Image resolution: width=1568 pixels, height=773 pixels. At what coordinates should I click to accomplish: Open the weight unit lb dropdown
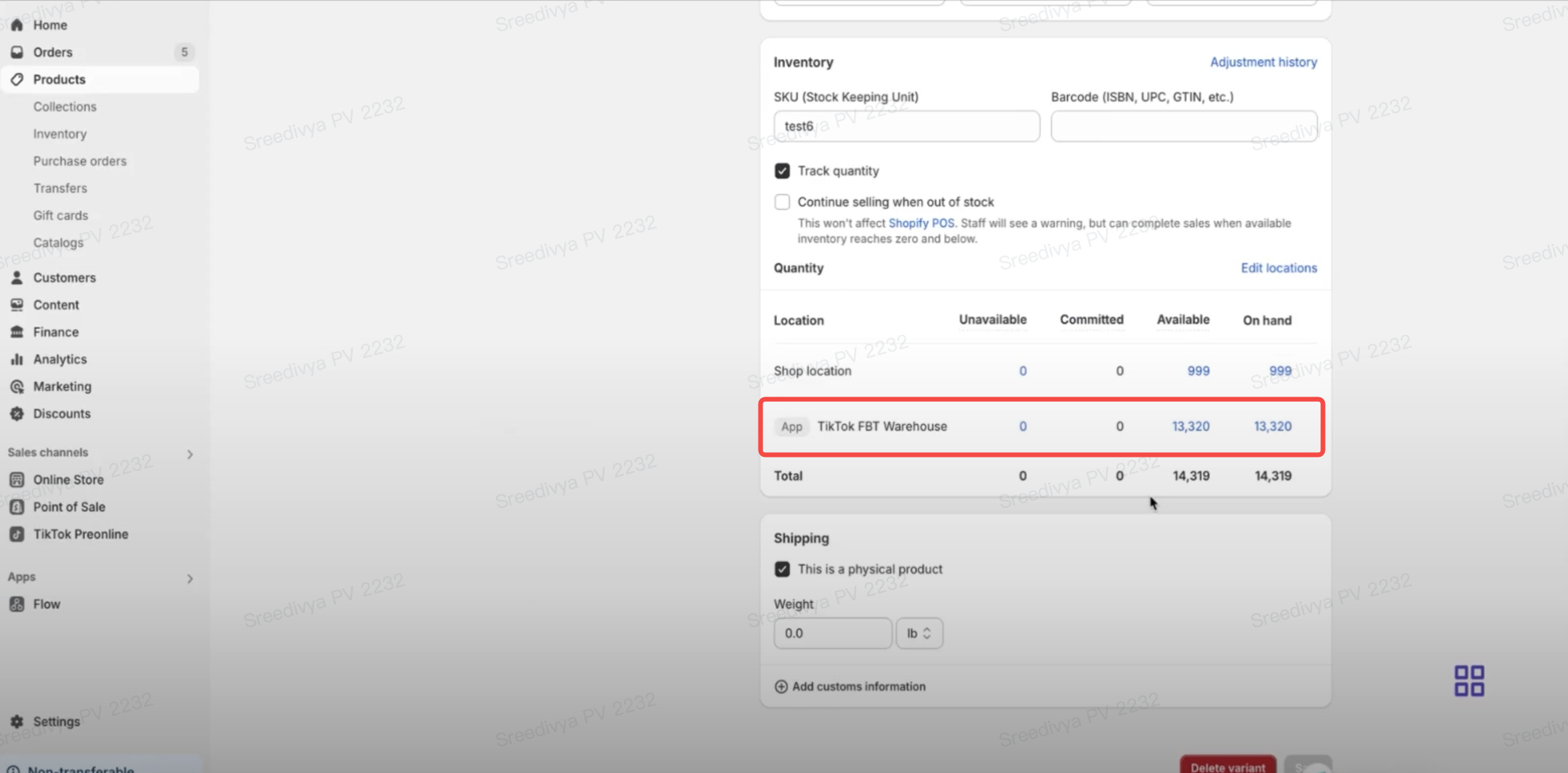point(919,633)
